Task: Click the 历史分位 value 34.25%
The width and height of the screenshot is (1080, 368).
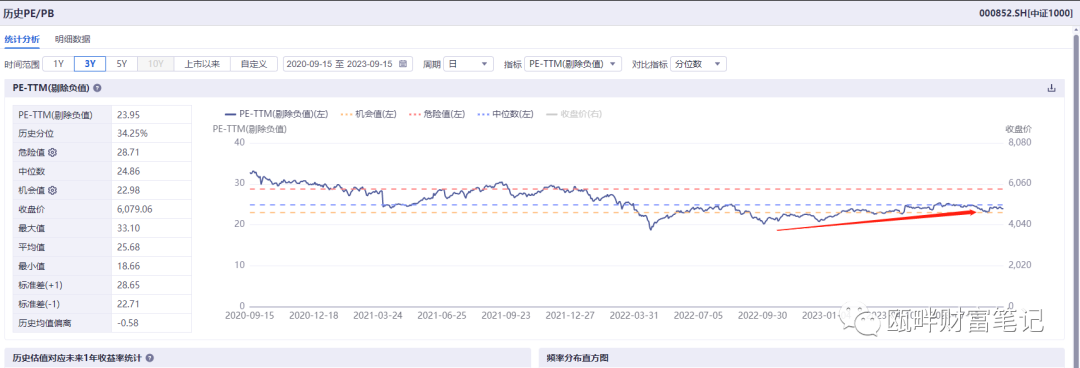Action: [132, 133]
